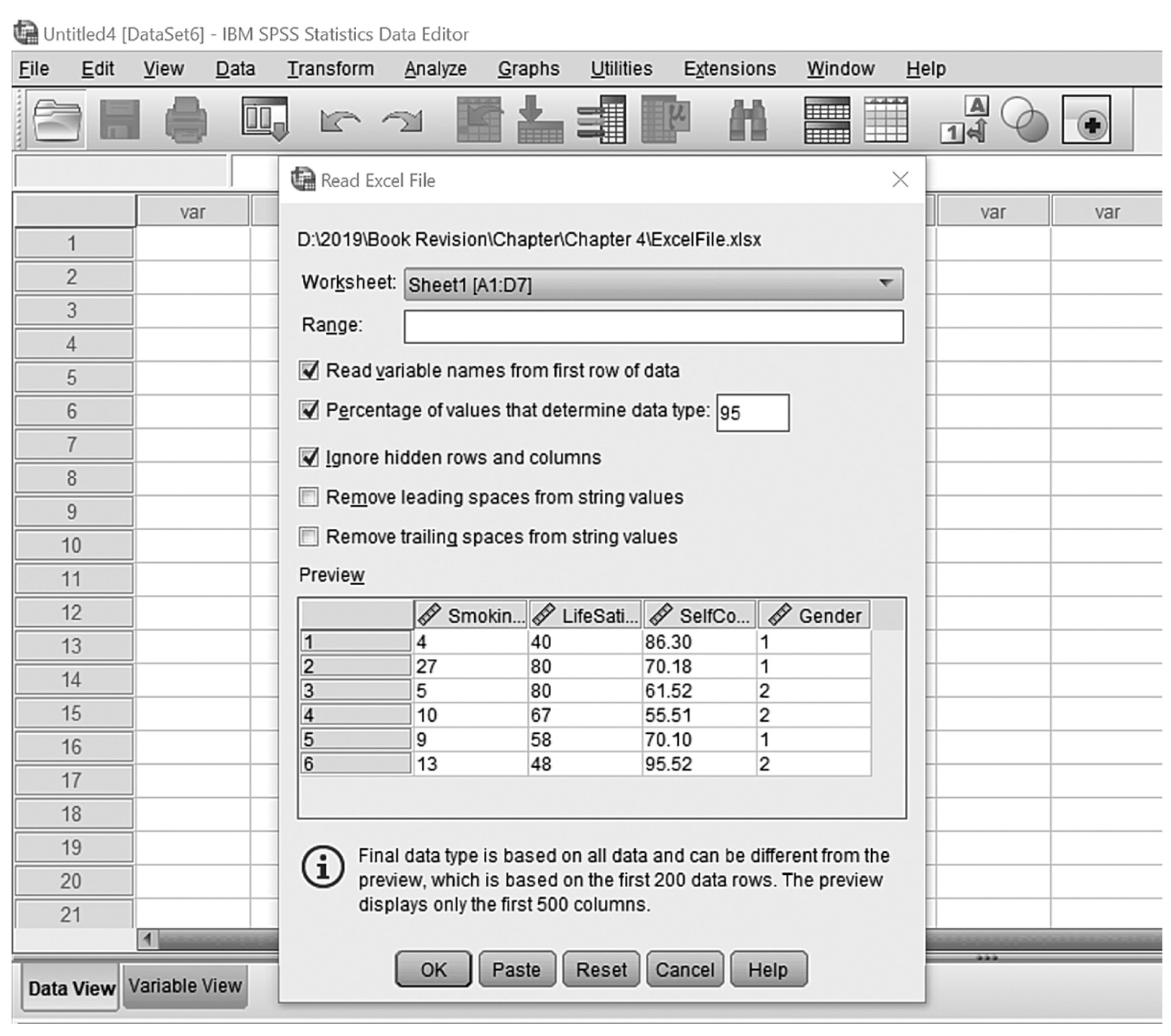Select the Gender preview column header
This screenshot has width=1171, height=1036.
click(814, 615)
